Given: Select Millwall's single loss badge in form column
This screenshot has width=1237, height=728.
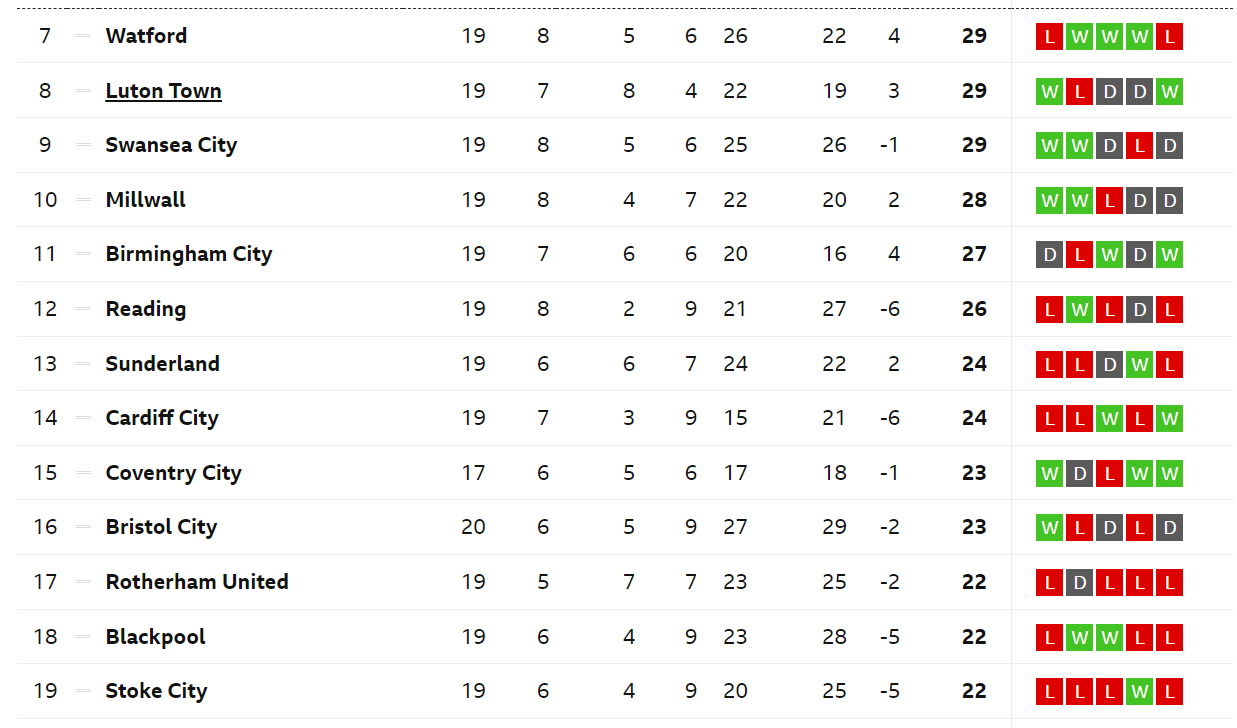Looking at the screenshot, I should click(x=1109, y=201).
